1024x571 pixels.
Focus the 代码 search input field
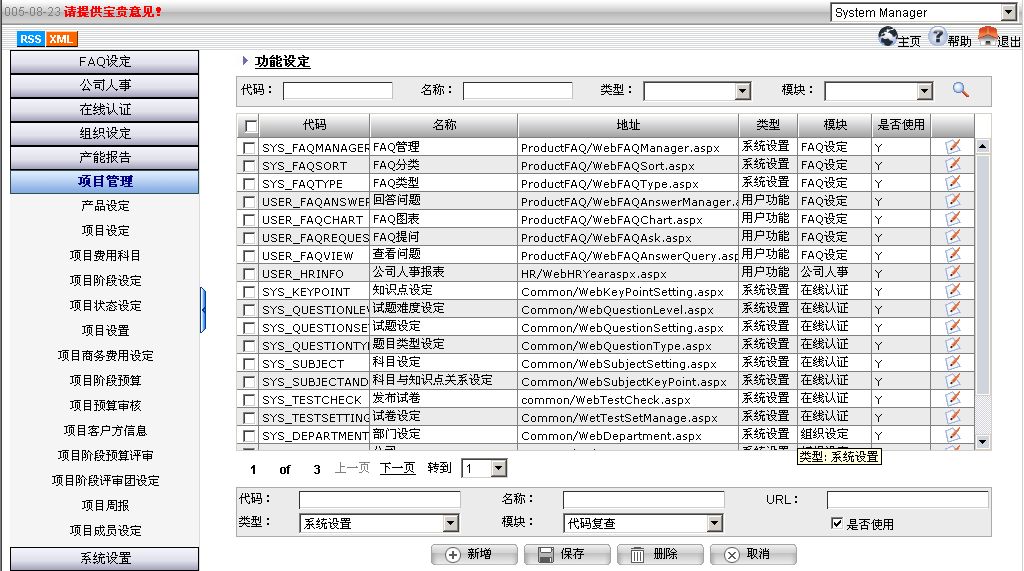pyautogui.click(x=338, y=90)
